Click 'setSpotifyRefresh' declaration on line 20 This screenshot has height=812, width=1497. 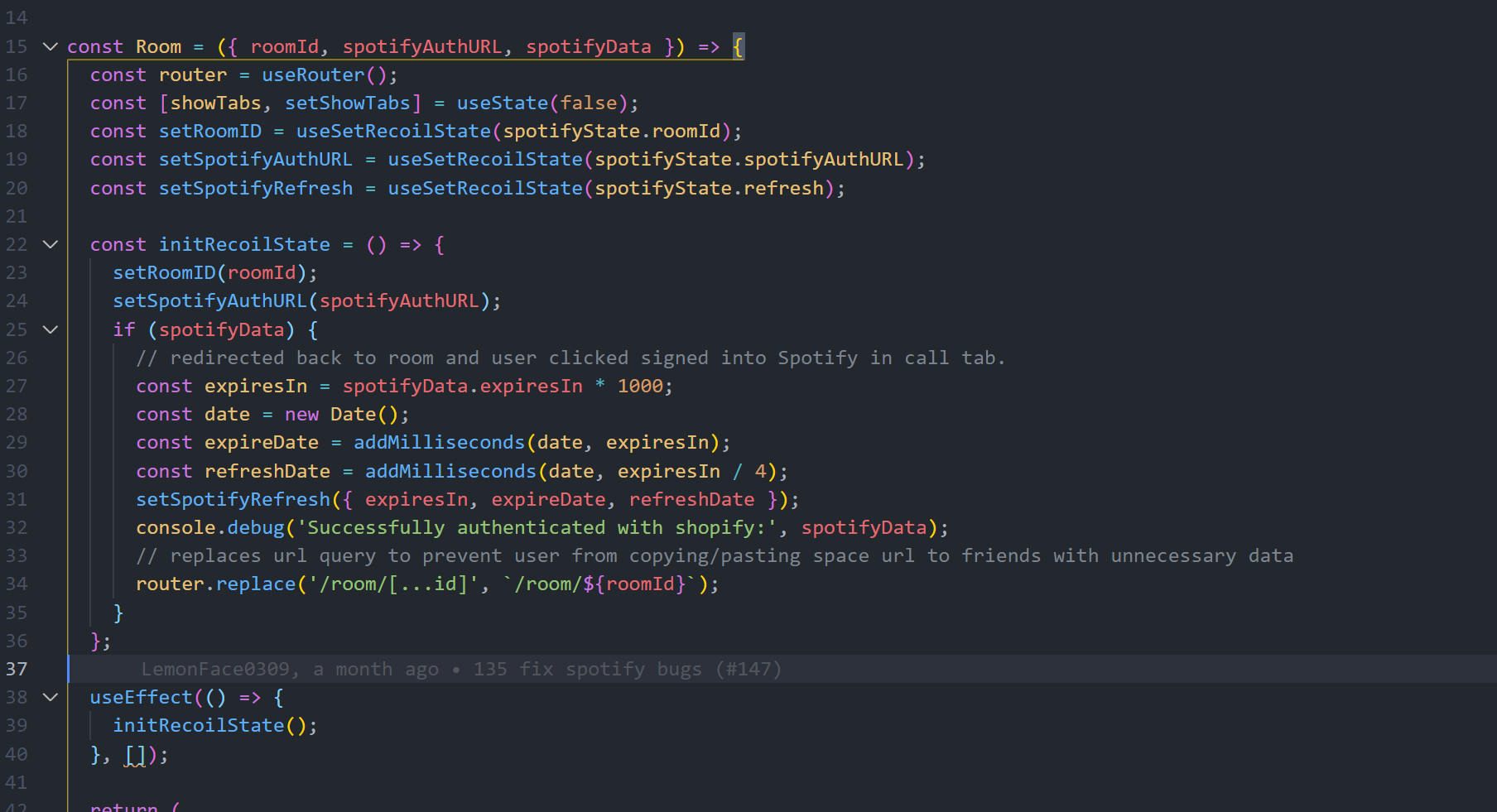coord(256,188)
